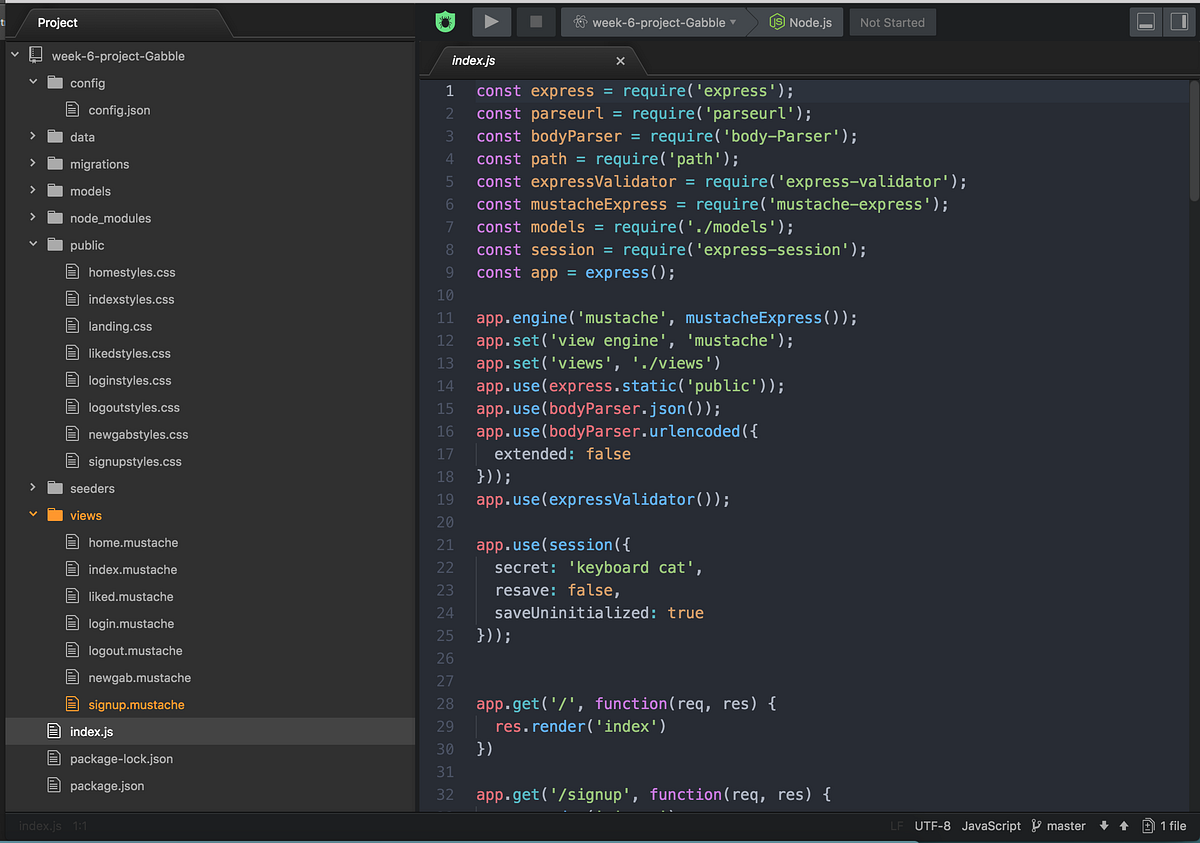
Task: Close the index.js editor tab
Action: (x=620, y=61)
